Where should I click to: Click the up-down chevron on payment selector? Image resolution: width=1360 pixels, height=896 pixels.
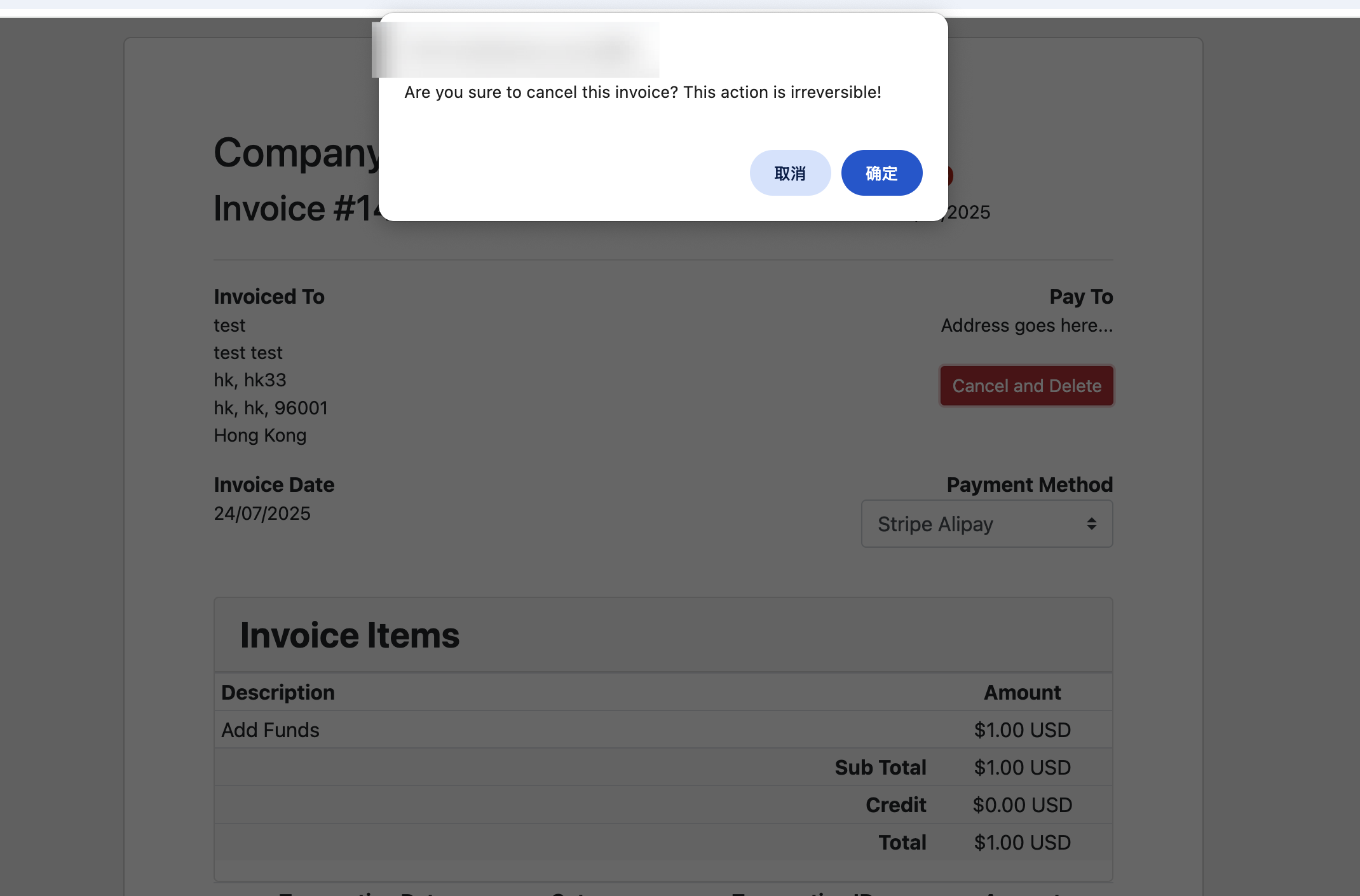pos(1092,524)
